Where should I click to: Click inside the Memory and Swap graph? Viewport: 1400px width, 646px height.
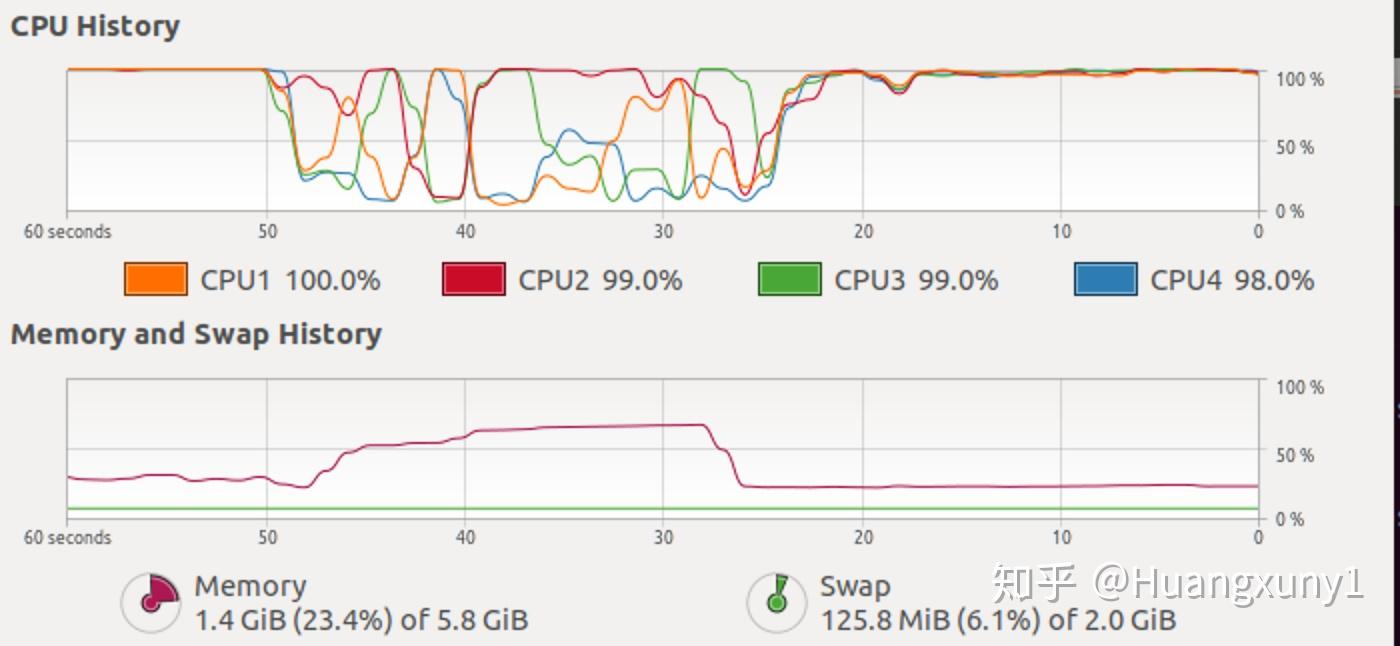click(663, 449)
